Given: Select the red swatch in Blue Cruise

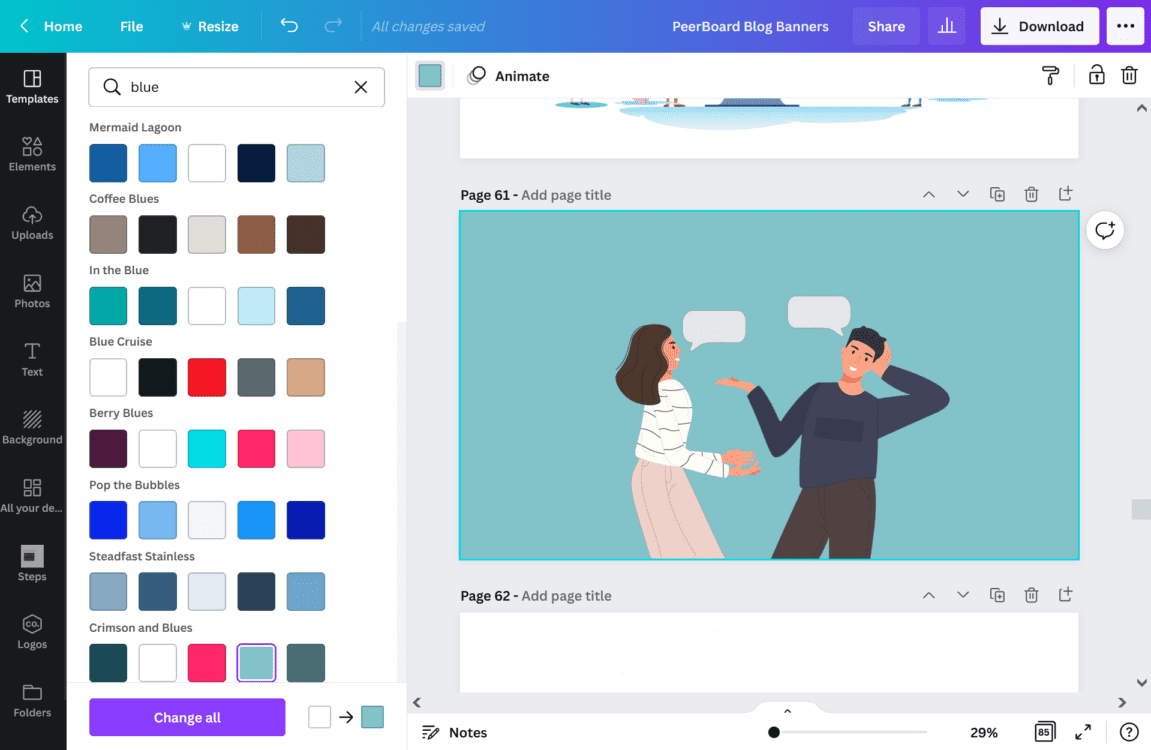Looking at the screenshot, I should (x=207, y=377).
